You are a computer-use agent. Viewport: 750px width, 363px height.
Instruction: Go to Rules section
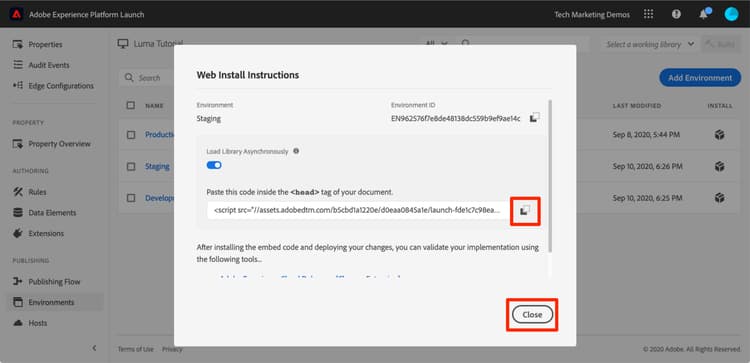[x=37, y=192]
